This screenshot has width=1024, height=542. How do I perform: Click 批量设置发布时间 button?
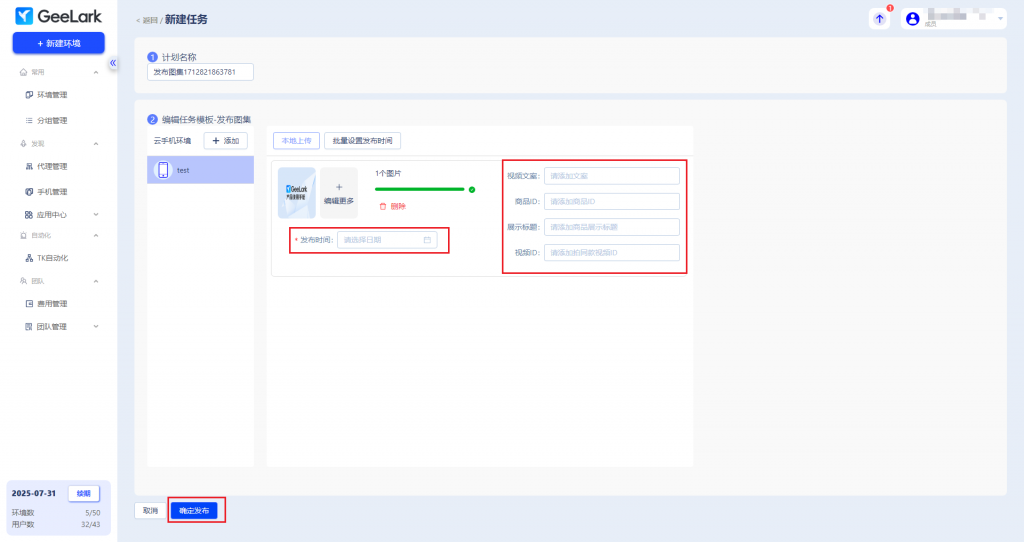pyautogui.click(x=363, y=141)
